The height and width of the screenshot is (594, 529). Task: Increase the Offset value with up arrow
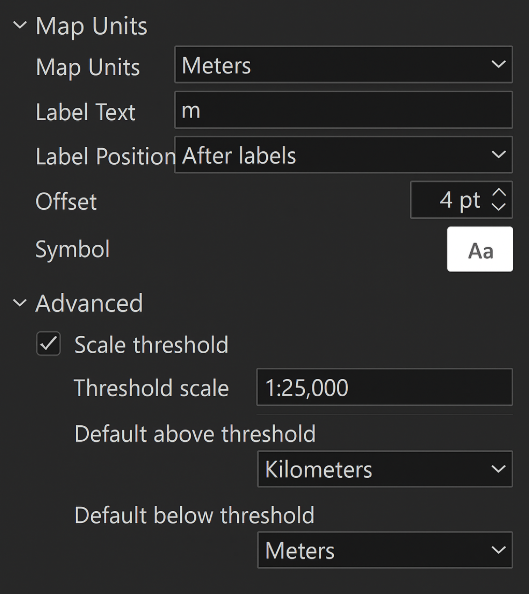[x=499, y=192]
